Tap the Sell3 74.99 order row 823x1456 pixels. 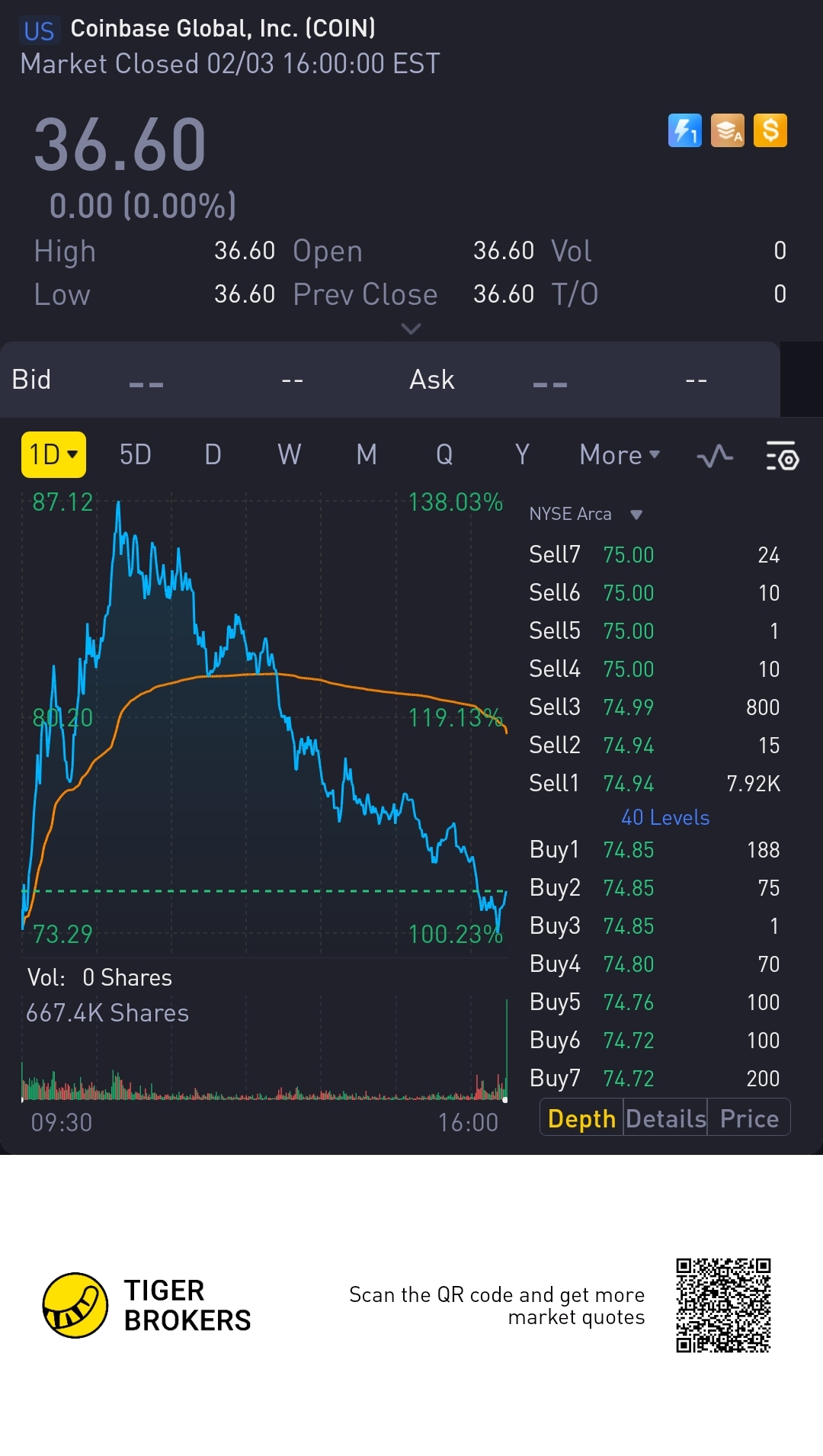[x=655, y=707]
